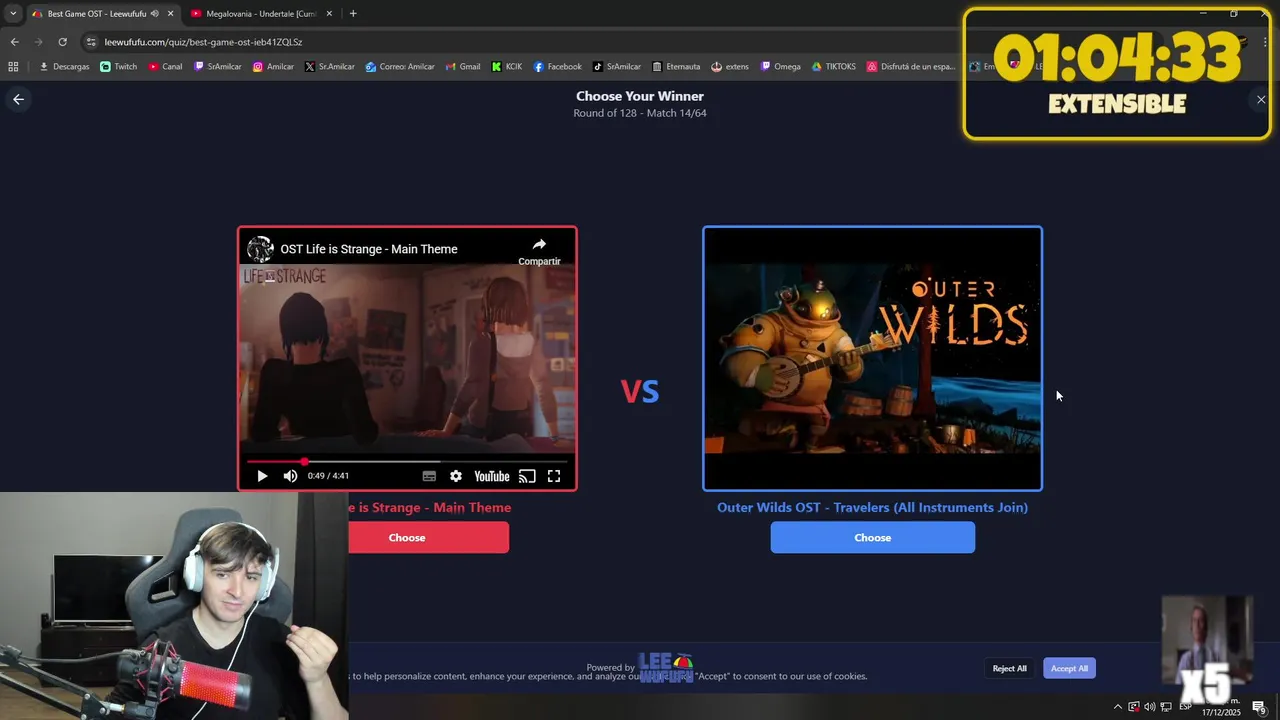Open Correo: Amilcar bookmark
This screenshot has height=720, width=1280.
click(400, 67)
